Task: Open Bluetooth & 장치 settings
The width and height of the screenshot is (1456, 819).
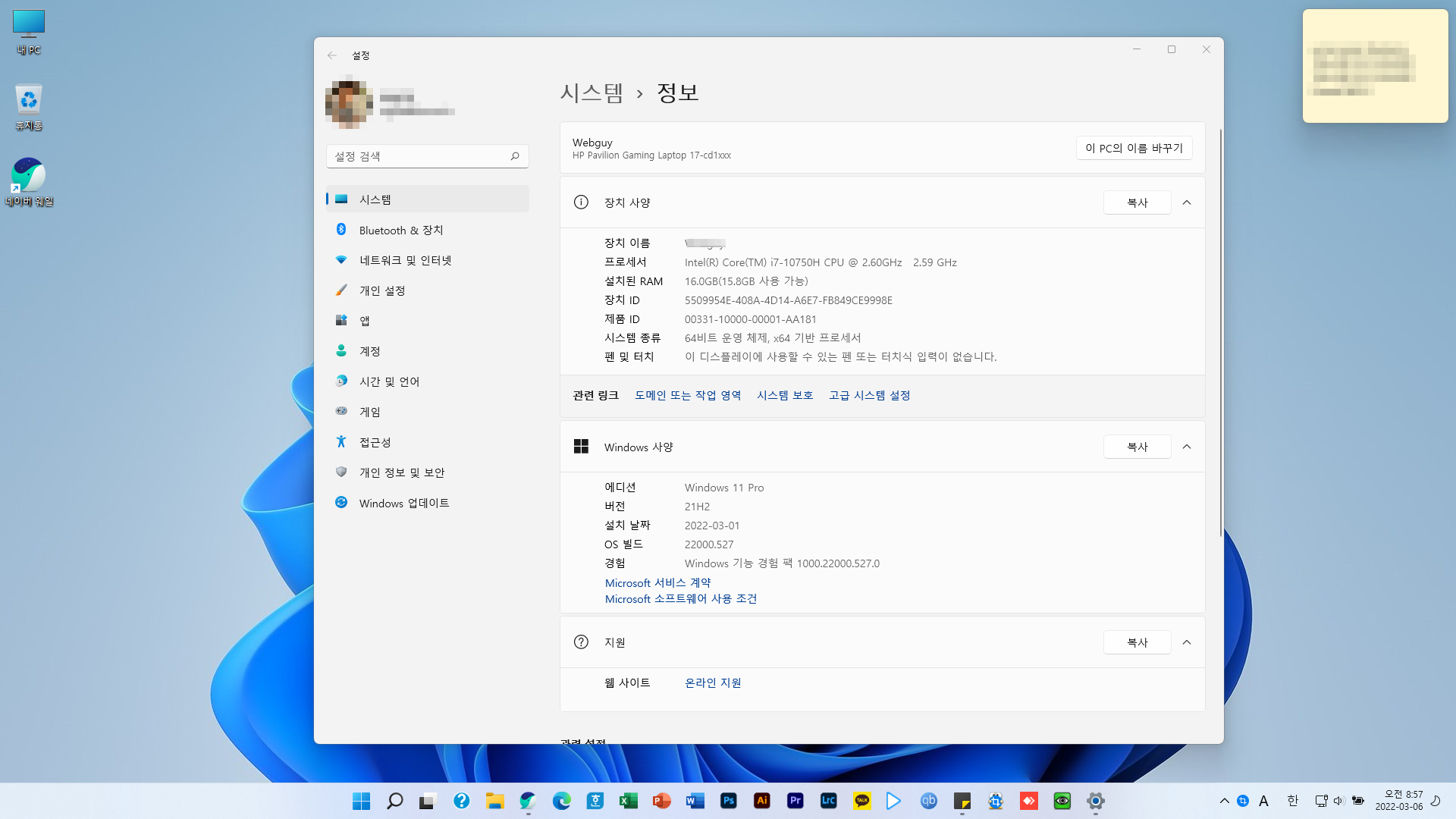Action: pos(427,230)
